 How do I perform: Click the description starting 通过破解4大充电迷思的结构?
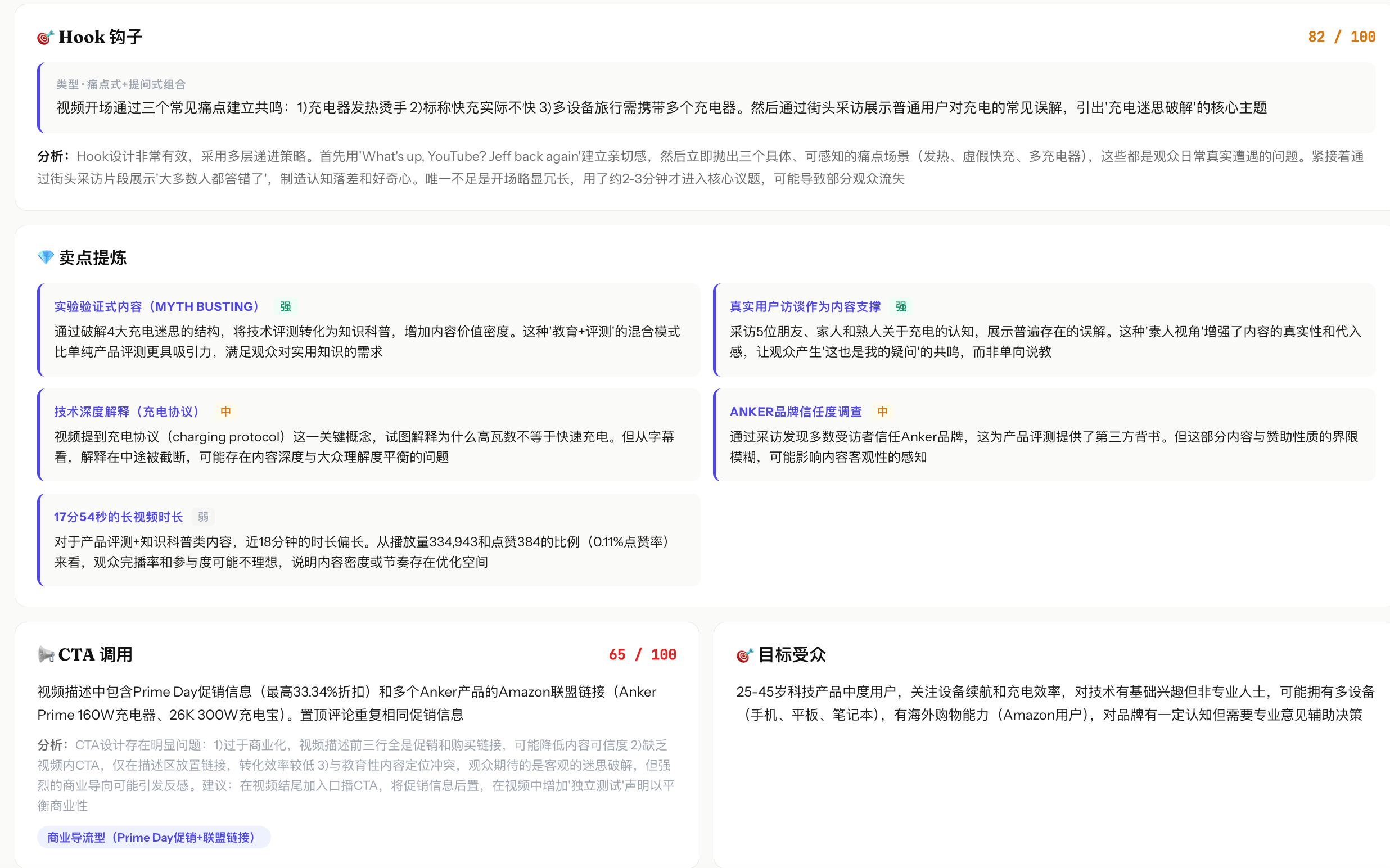pos(367,342)
